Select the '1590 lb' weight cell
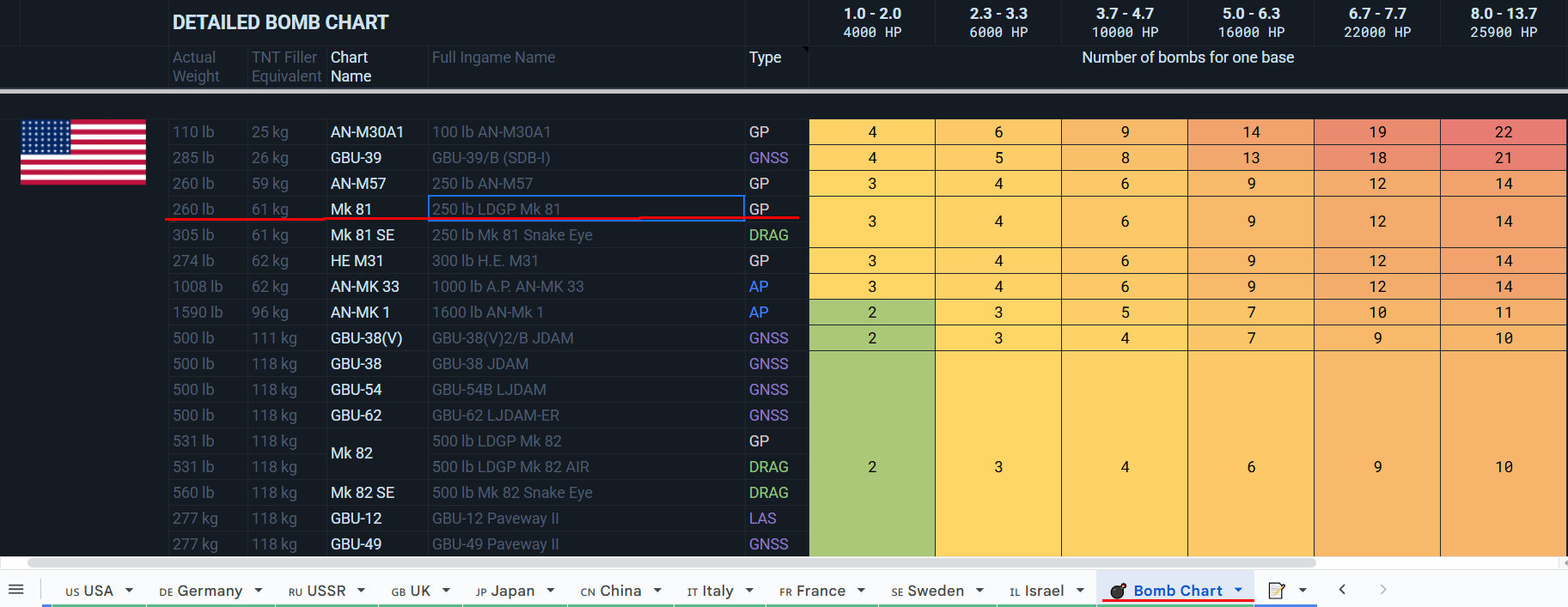 209,313
